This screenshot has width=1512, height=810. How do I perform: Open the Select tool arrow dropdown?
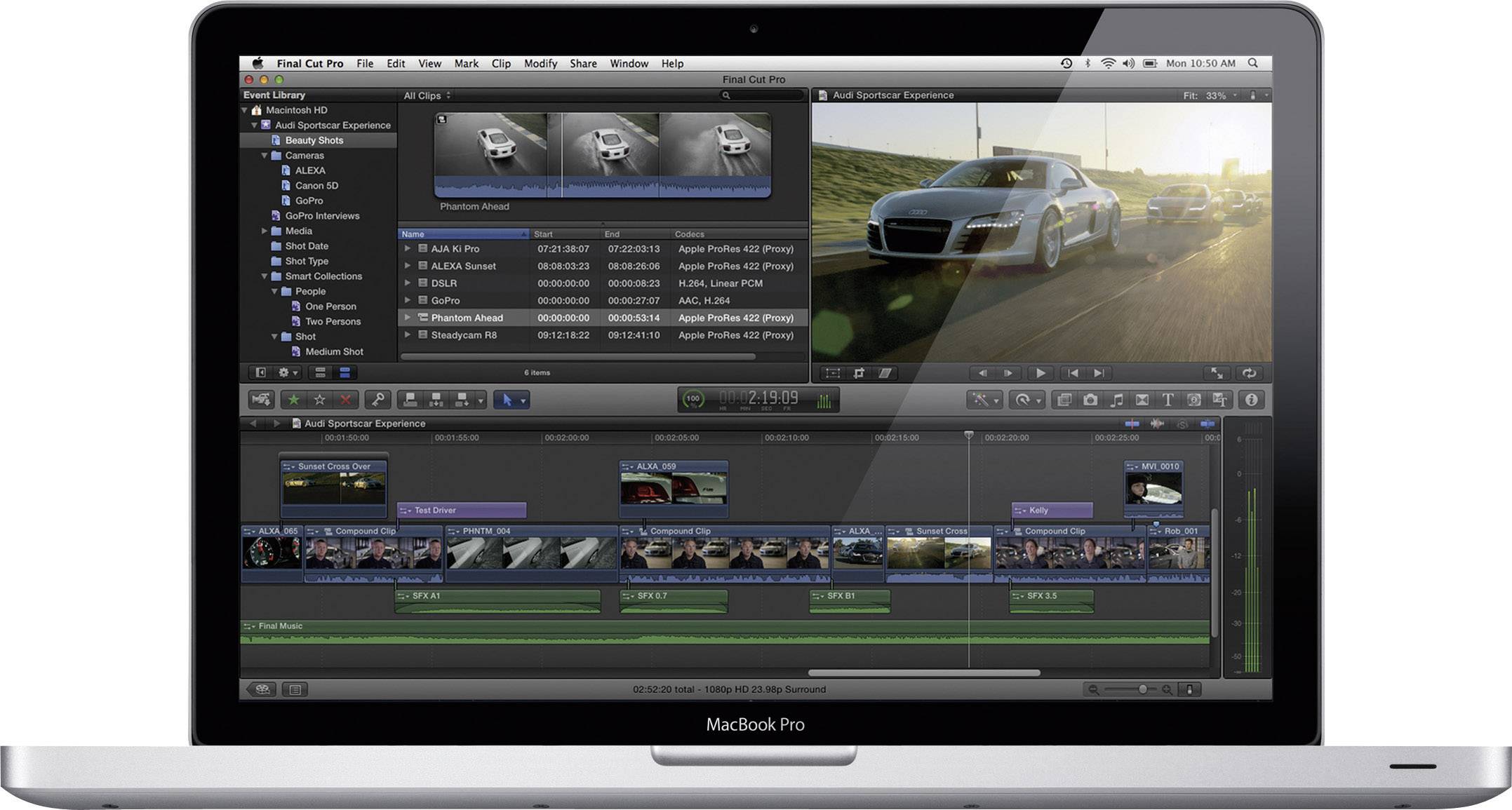(523, 400)
